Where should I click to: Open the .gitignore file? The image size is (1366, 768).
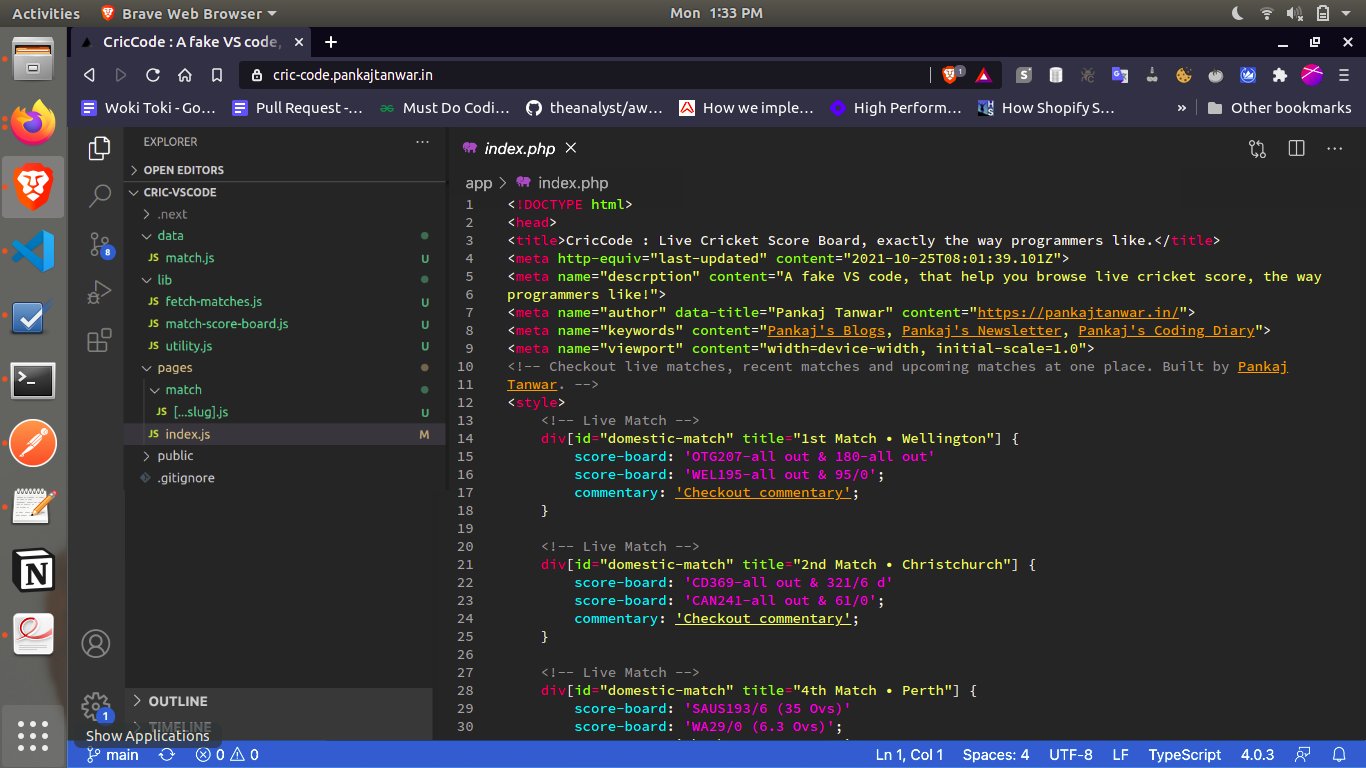coord(185,478)
